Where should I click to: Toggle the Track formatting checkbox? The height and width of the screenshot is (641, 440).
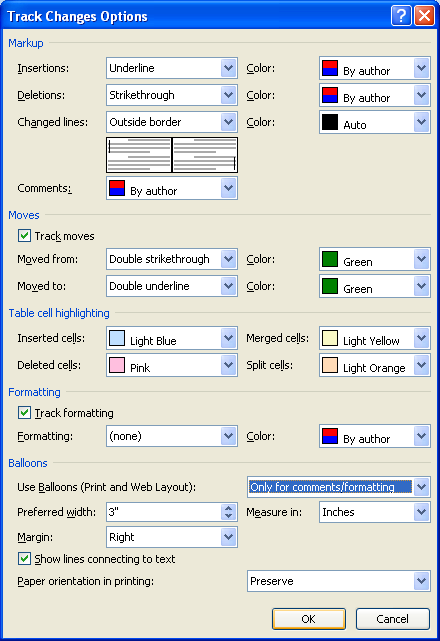pyautogui.click(x=24, y=412)
